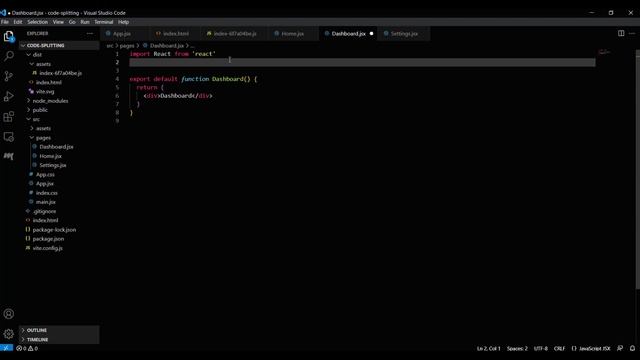Open the View menu
Viewport: 640px width, 360px height.
click(x=58, y=22)
